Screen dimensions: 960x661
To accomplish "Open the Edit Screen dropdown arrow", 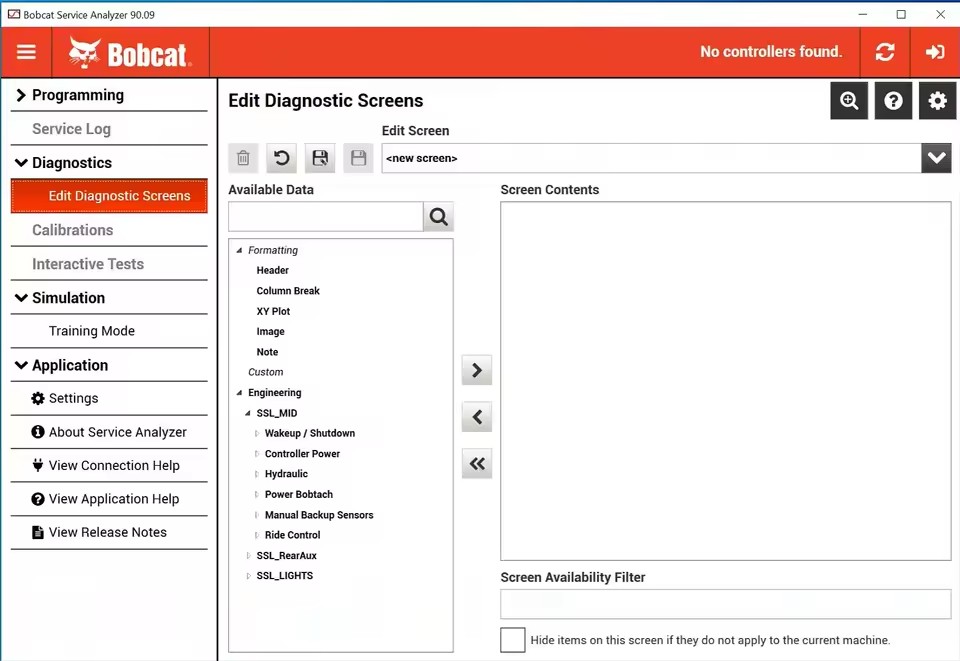I will pos(936,158).
